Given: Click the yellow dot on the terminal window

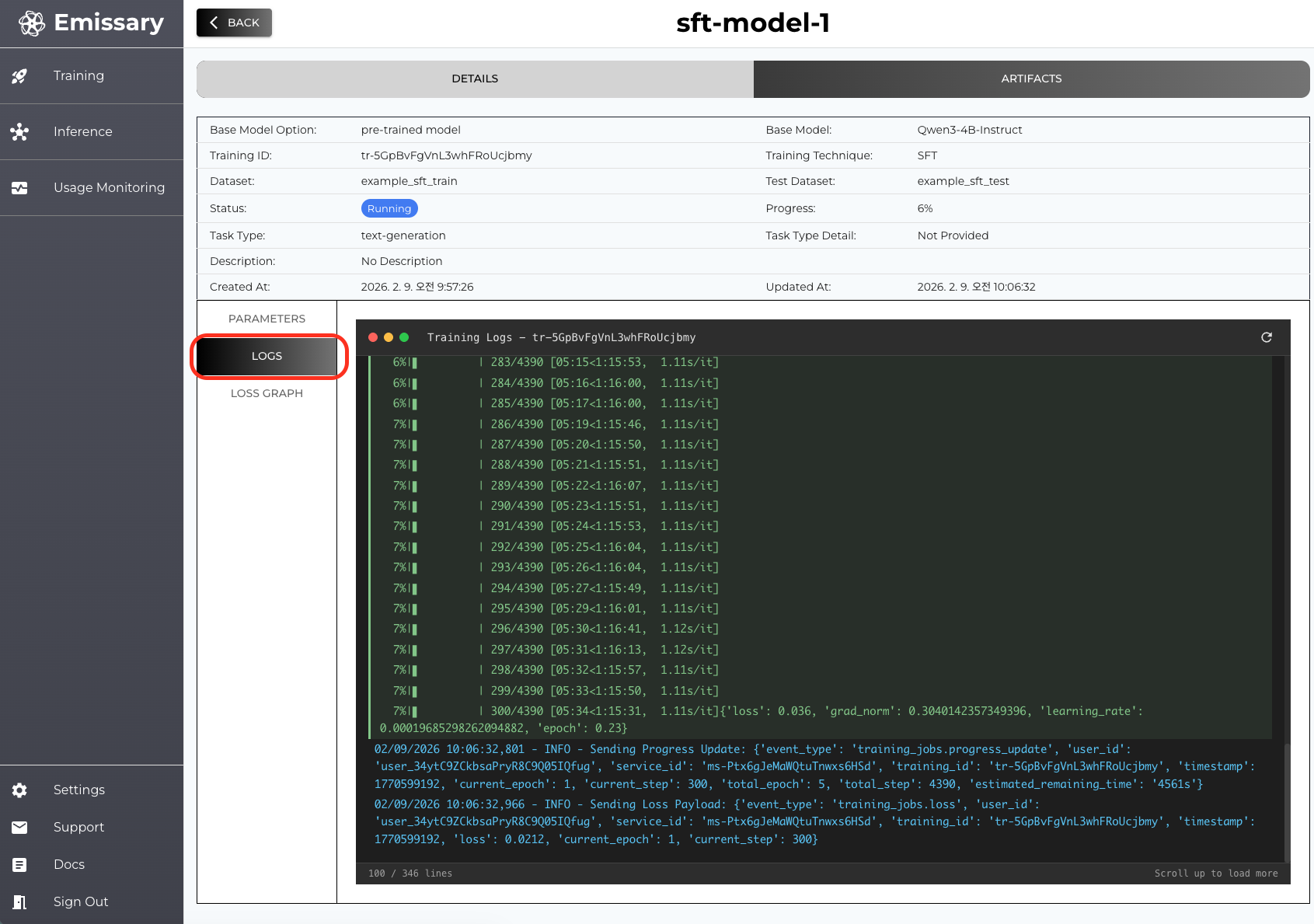Looking at the screenshot, I should 389,337.
